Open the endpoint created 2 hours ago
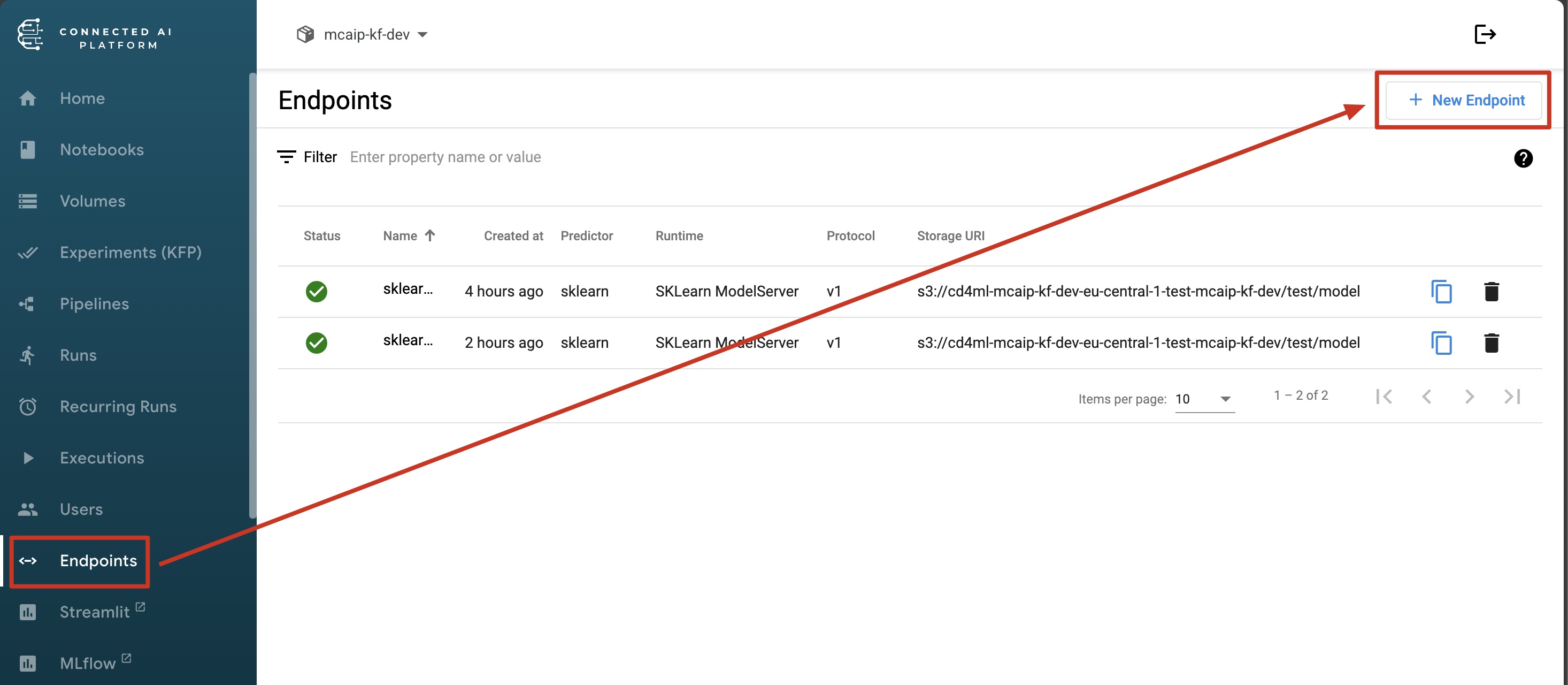 click(407, 340)
